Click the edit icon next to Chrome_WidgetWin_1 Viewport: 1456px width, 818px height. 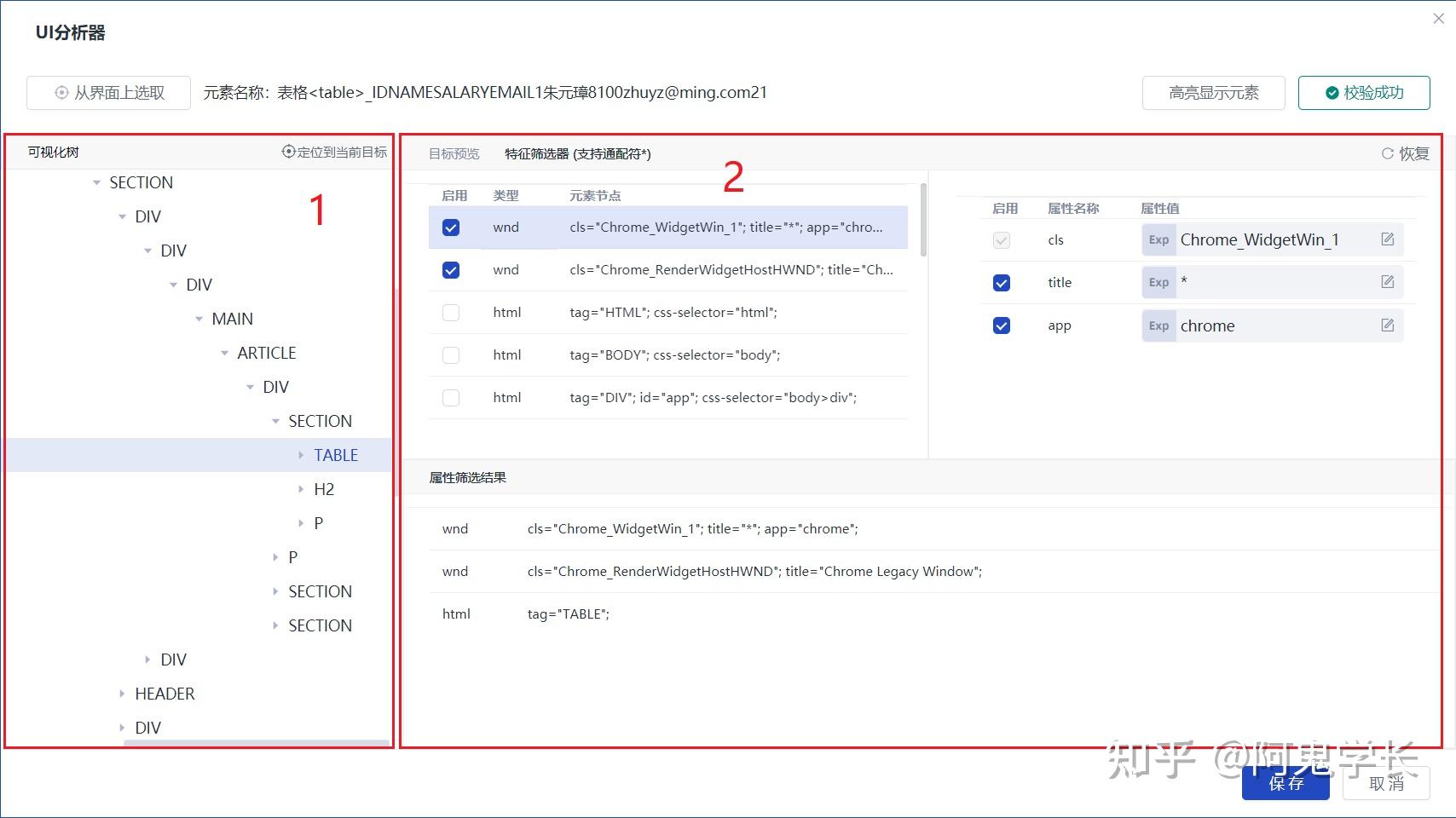coord(1388,239)
